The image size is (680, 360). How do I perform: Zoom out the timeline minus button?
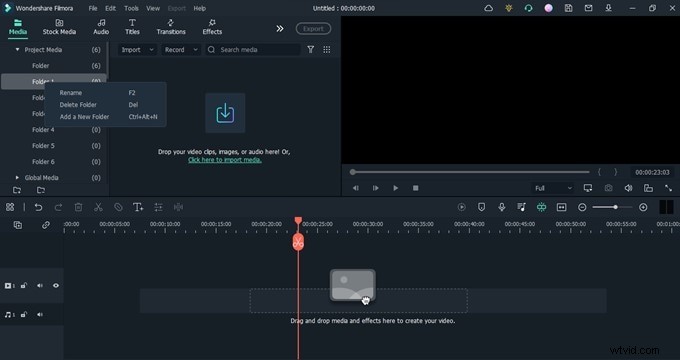click(x=582, y=207)
